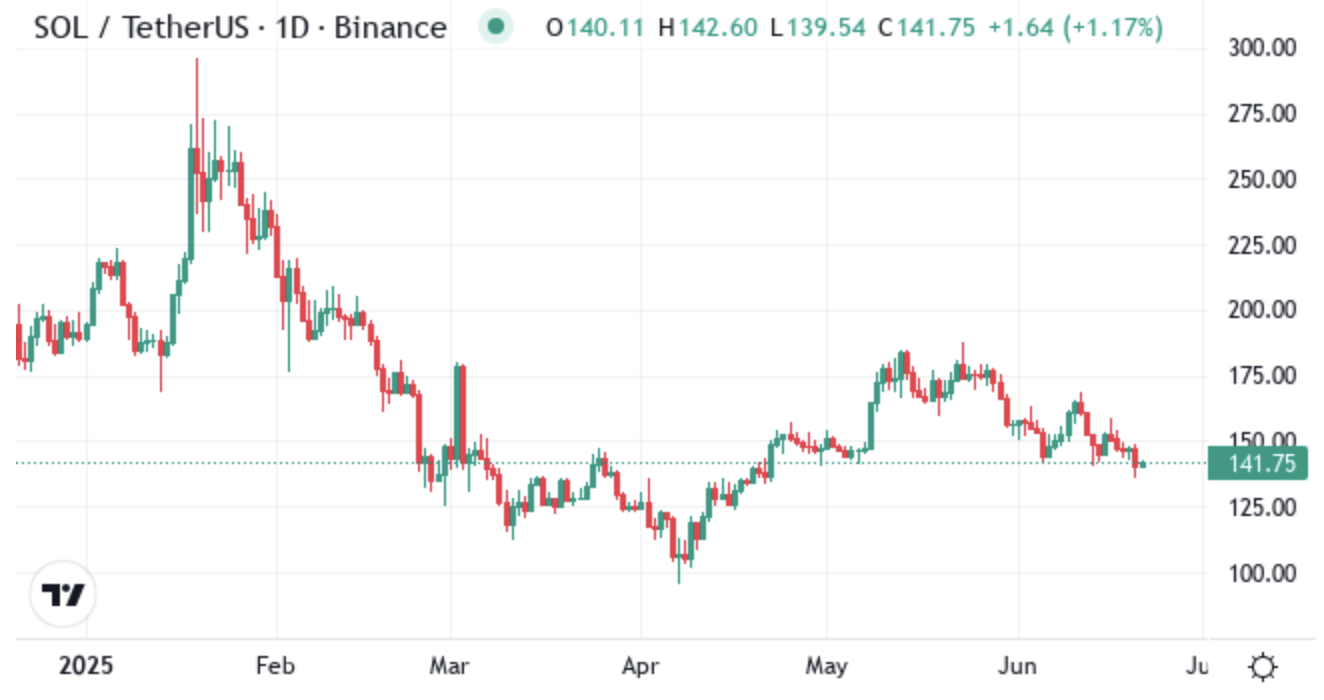Click the 2025 time axis label

(x=87, y=666)
